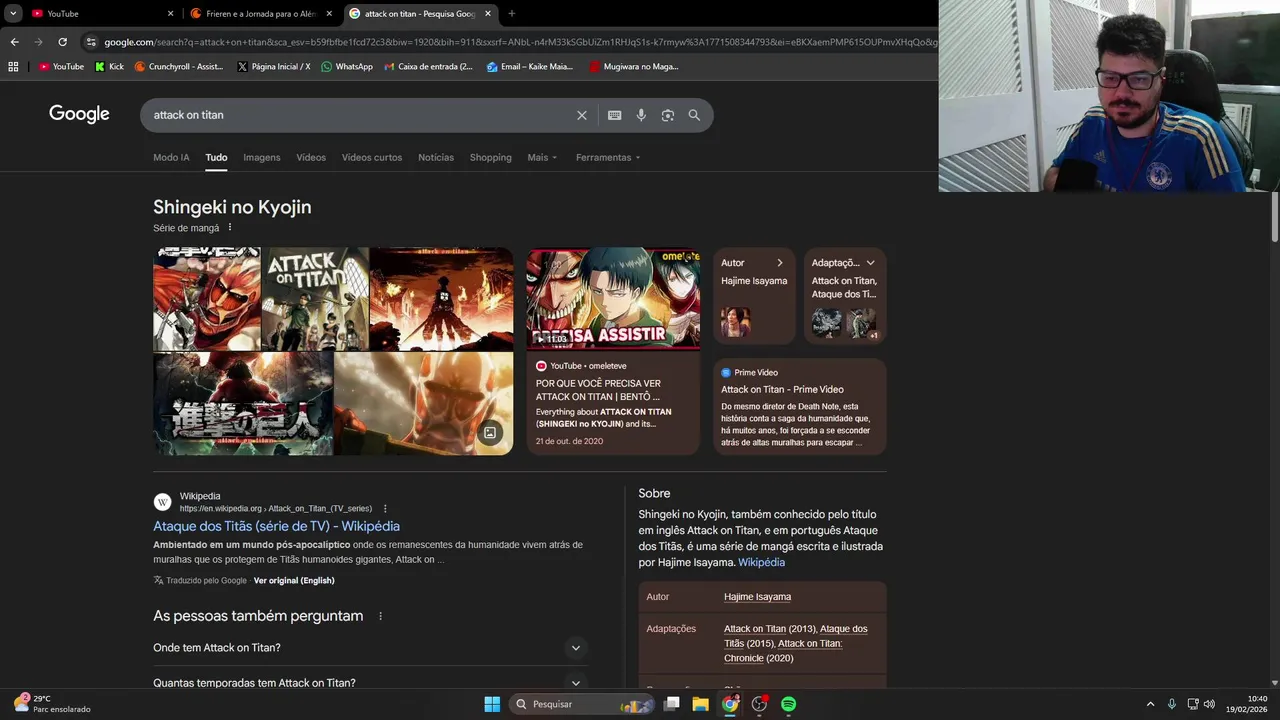The height and width of the screenshot is (720, 1280).
Task: Open the image gallery icon on collage
Action: [490, 433]
